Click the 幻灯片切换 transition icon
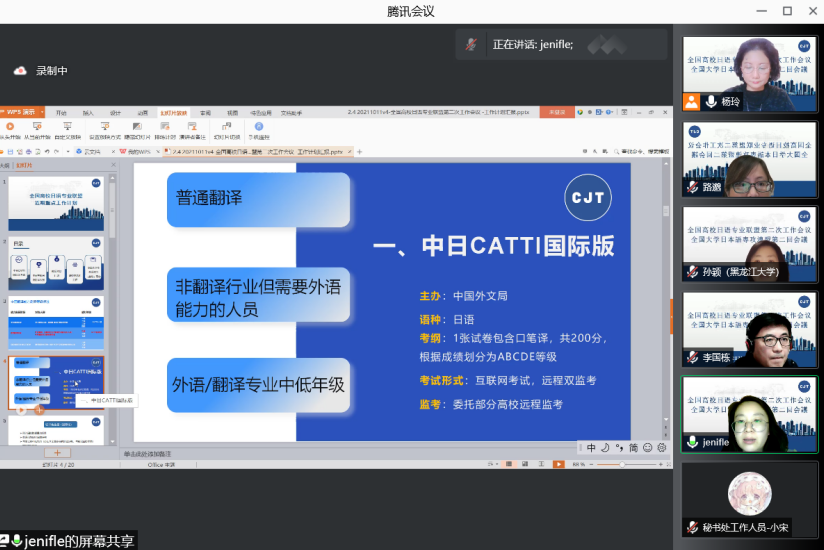The width and height of the screenshot is (824, 550). pyautogui.click(x=226, y=127)
